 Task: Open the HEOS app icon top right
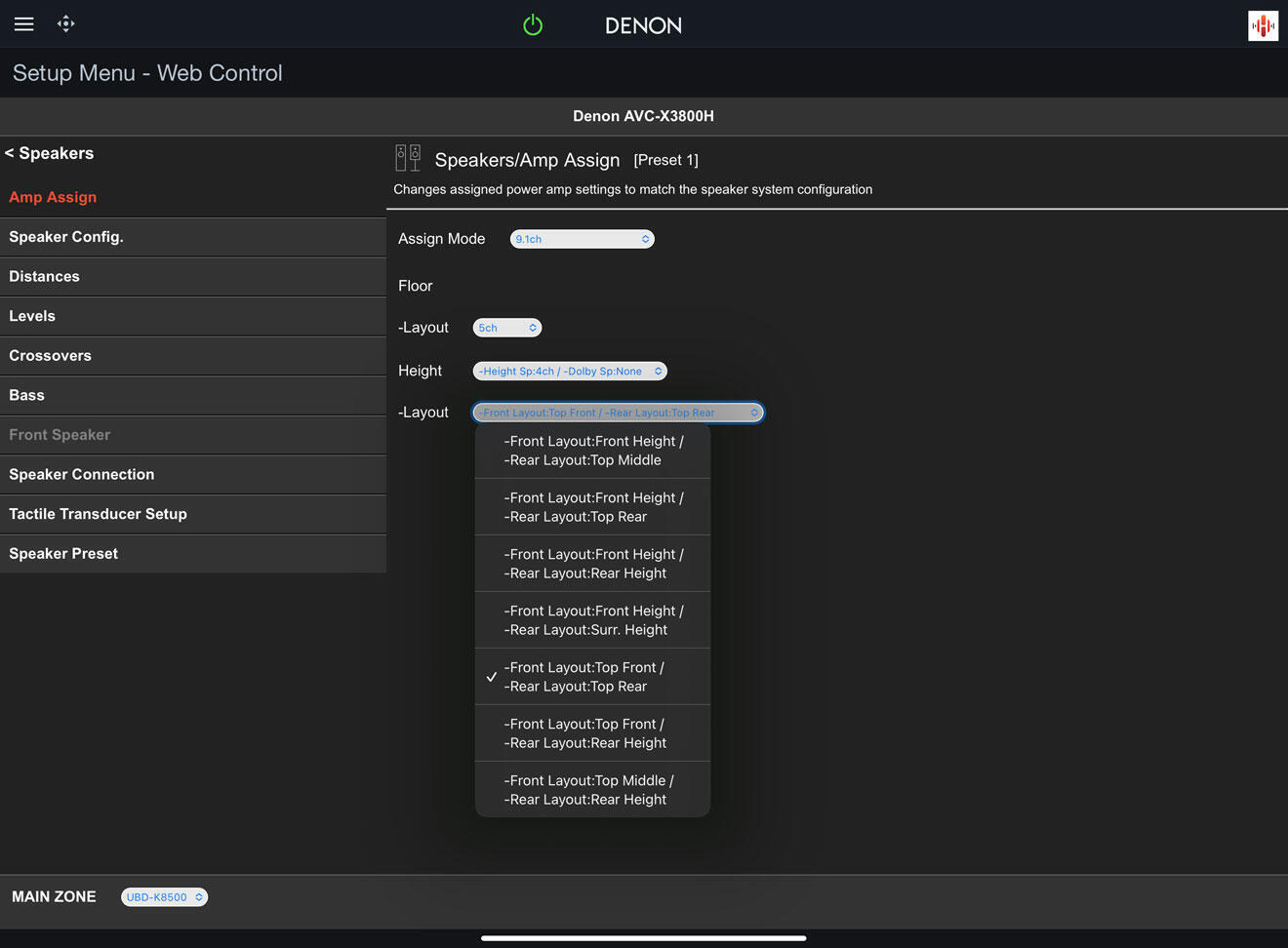coord(1263,25)
